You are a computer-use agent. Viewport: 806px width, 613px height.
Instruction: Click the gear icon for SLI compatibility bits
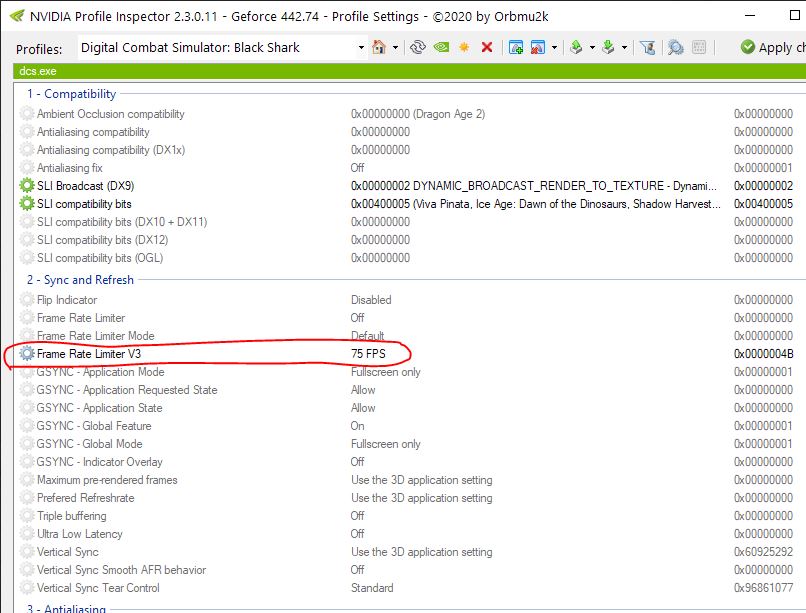point(27,203)
